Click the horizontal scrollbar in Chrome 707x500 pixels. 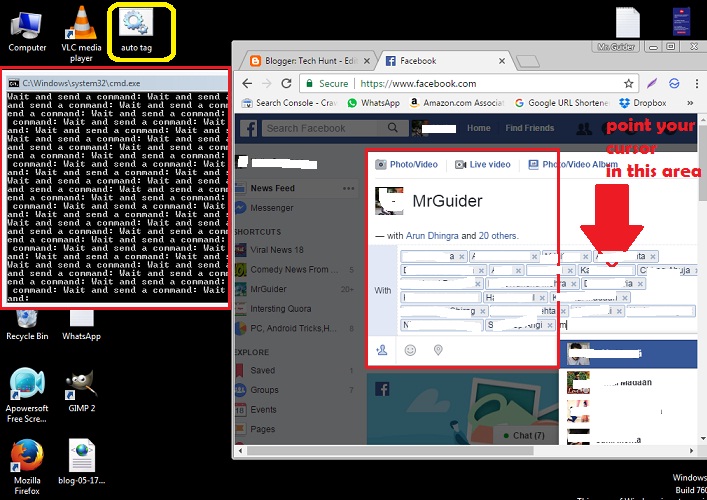390,450
